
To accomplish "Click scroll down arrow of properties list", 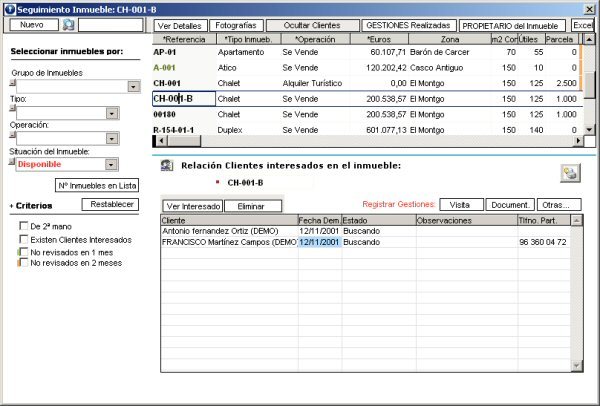I will click(x=589, y=130).
